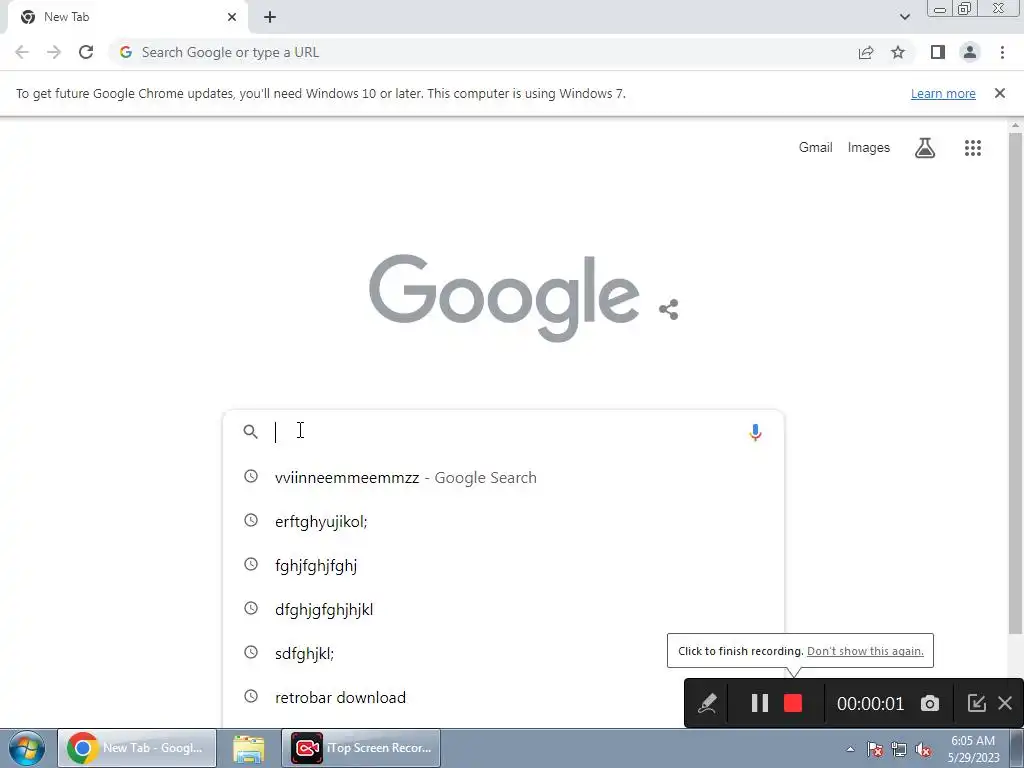
Task: Open the tab search dropdown arrow
Action: [x=904, y=17]
